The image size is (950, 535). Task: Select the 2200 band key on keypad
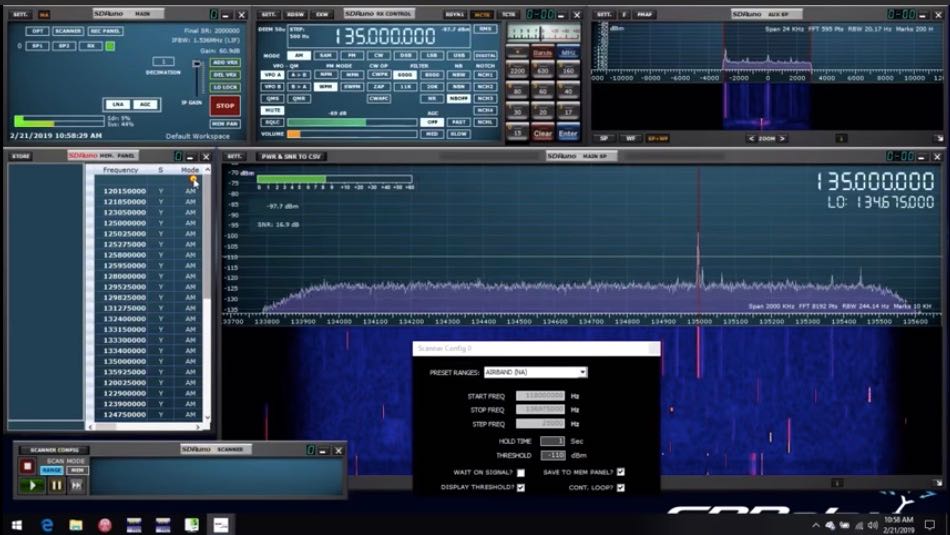point(517,71)
